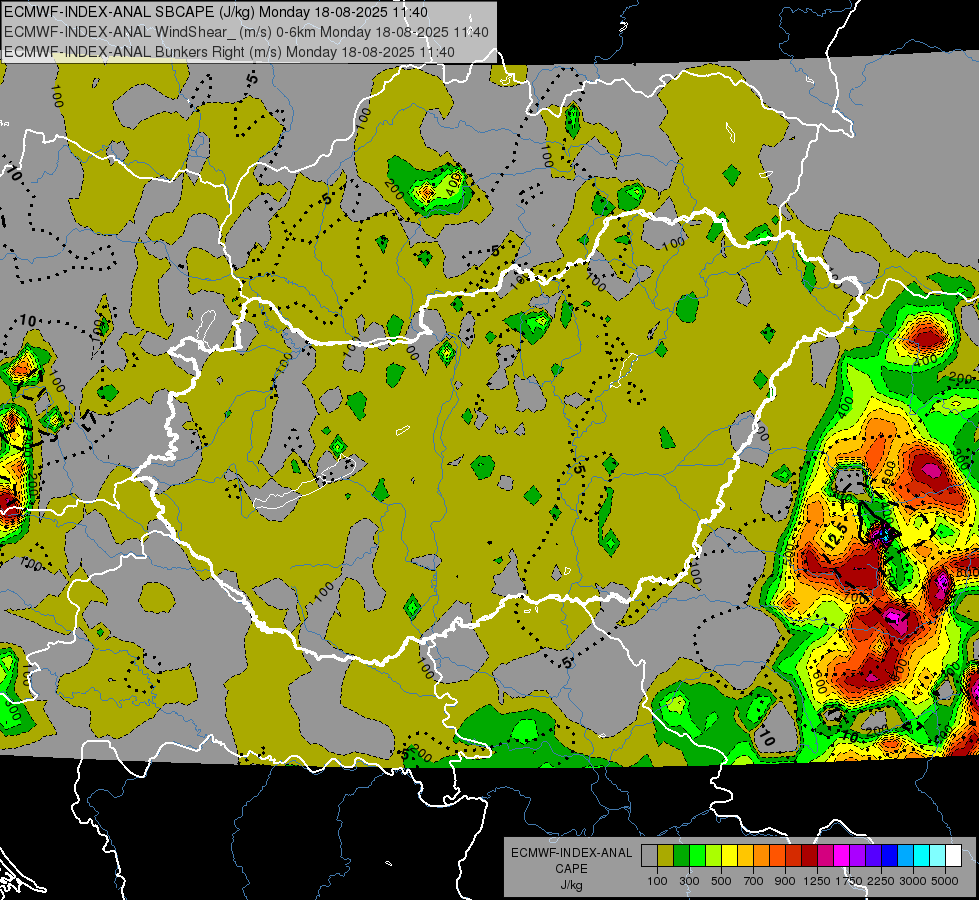979x900 pixels.
Task: Click the Bunkers Right title line
Action: pyautogui.click(x=230, y=52)
